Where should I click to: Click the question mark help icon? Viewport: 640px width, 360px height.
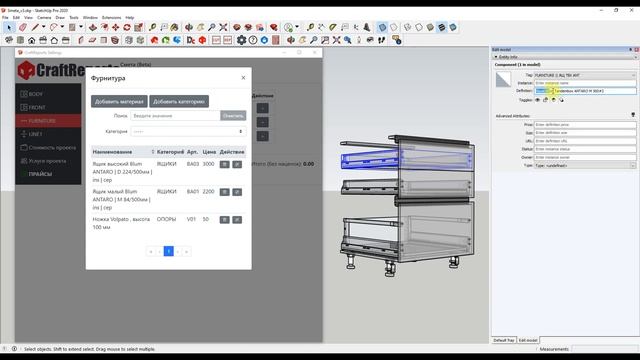coord(253,40)
